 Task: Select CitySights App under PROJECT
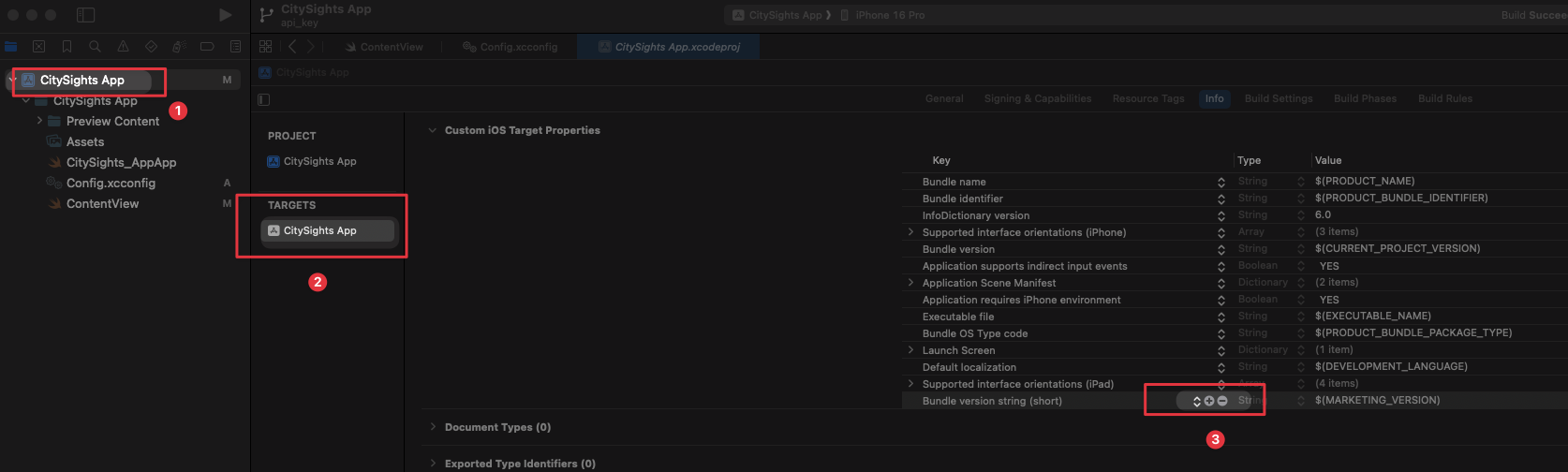[319, 161]
